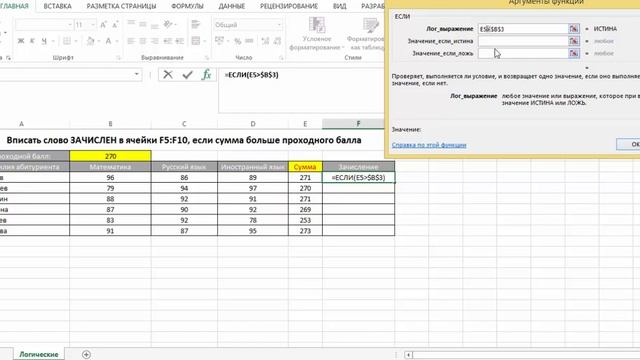The width and height of the screenshot is (640, 360).
Task: Open Шрифт group dialog launcher
Action: [118, 58]
